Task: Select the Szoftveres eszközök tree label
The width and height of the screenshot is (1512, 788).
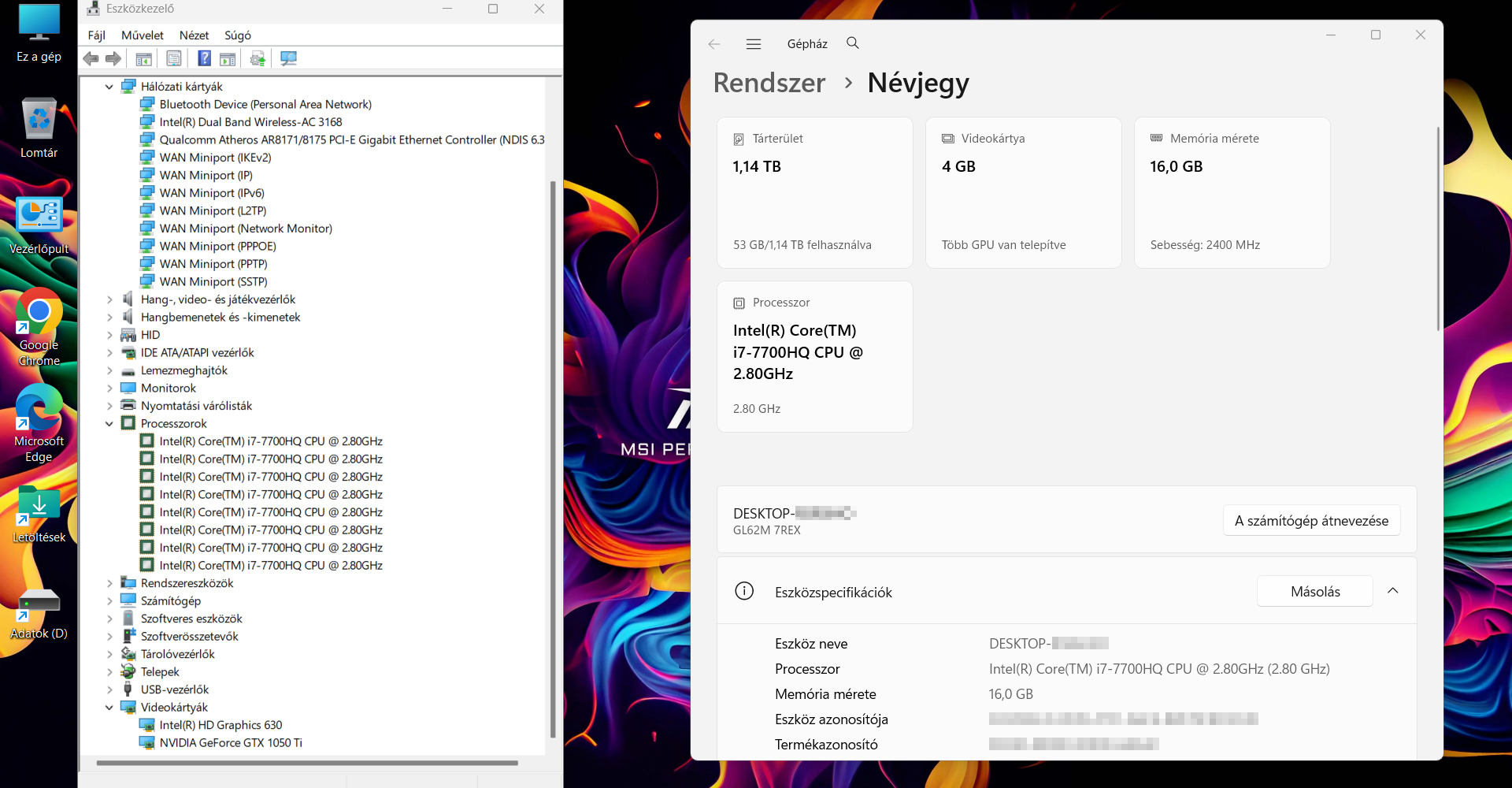Action: point(191,619)
